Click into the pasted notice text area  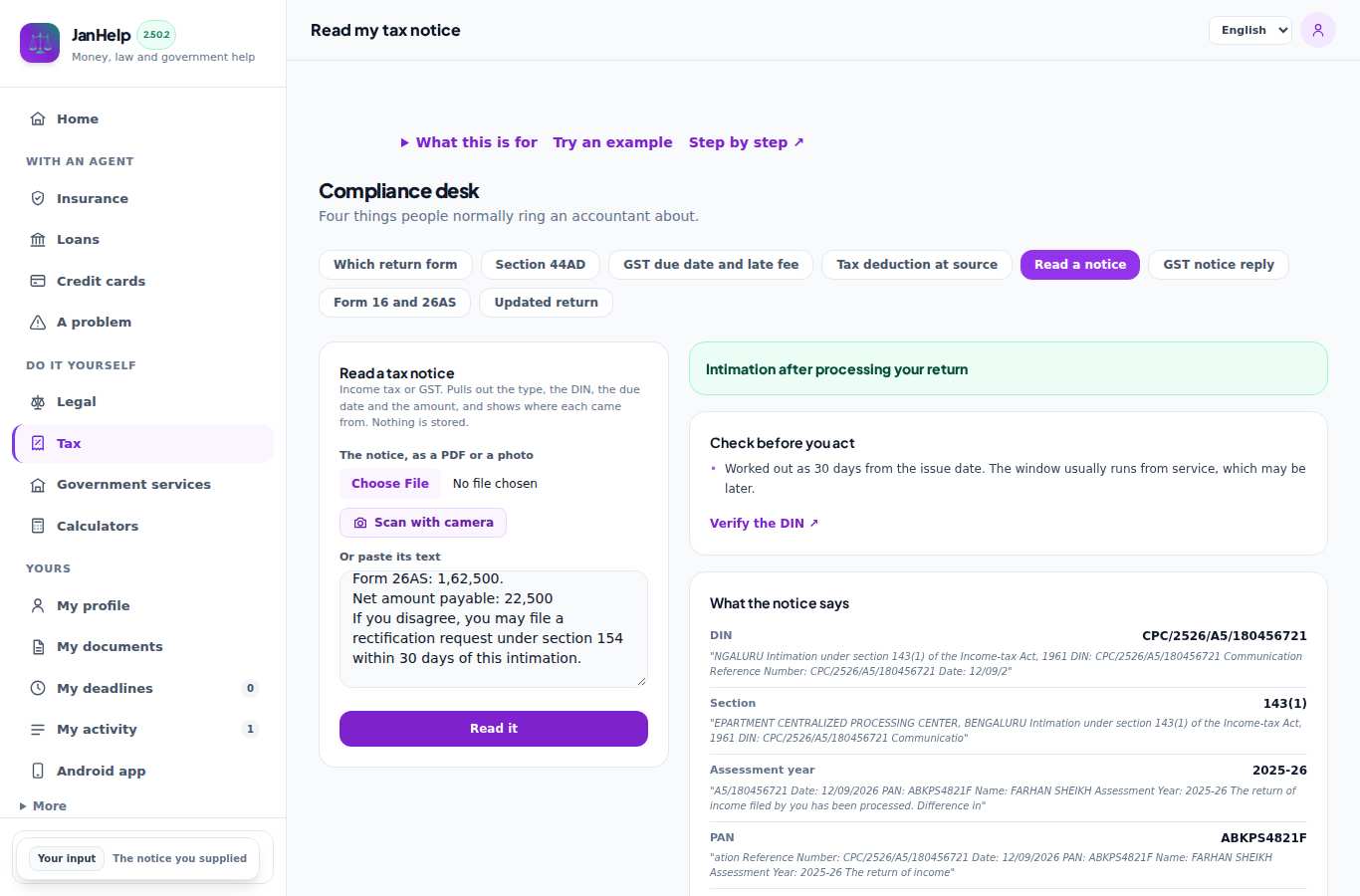494,629
